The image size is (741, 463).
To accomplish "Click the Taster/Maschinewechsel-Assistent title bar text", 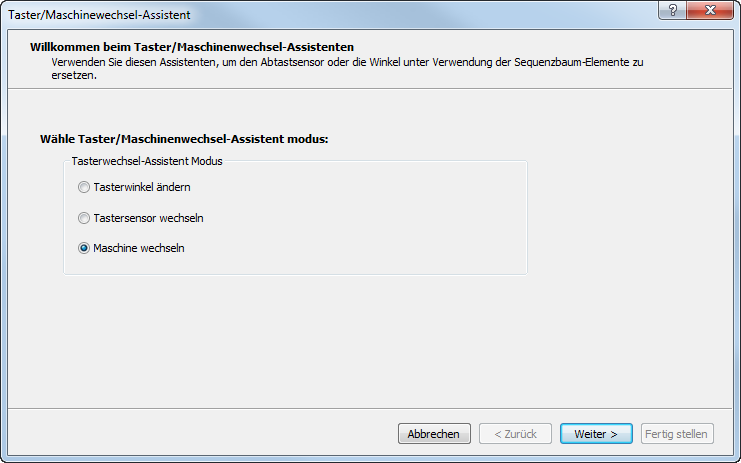I will pos(99,15).
